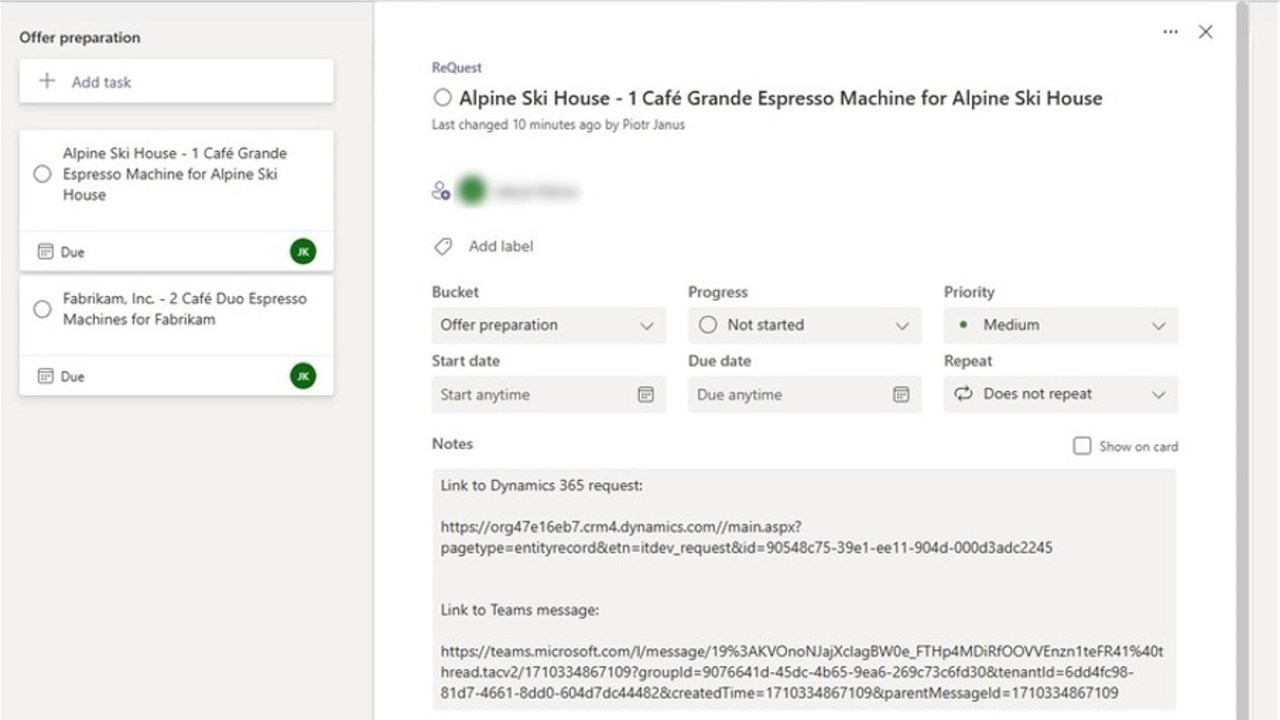1280x720 pixels.
Task: Click the 'Link to Dynamics 365 request:' note line
Action: (542, 486)
